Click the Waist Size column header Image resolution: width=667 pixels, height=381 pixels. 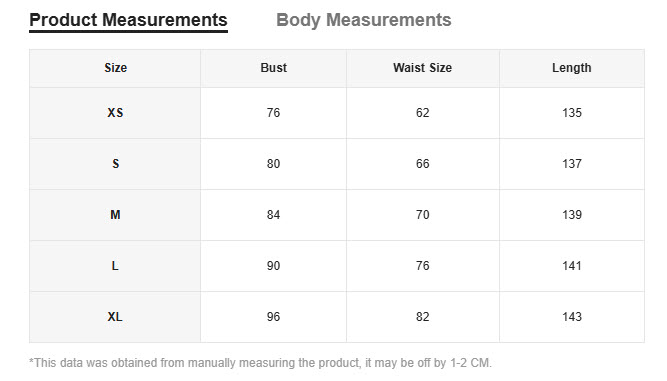tap(422, 68)
